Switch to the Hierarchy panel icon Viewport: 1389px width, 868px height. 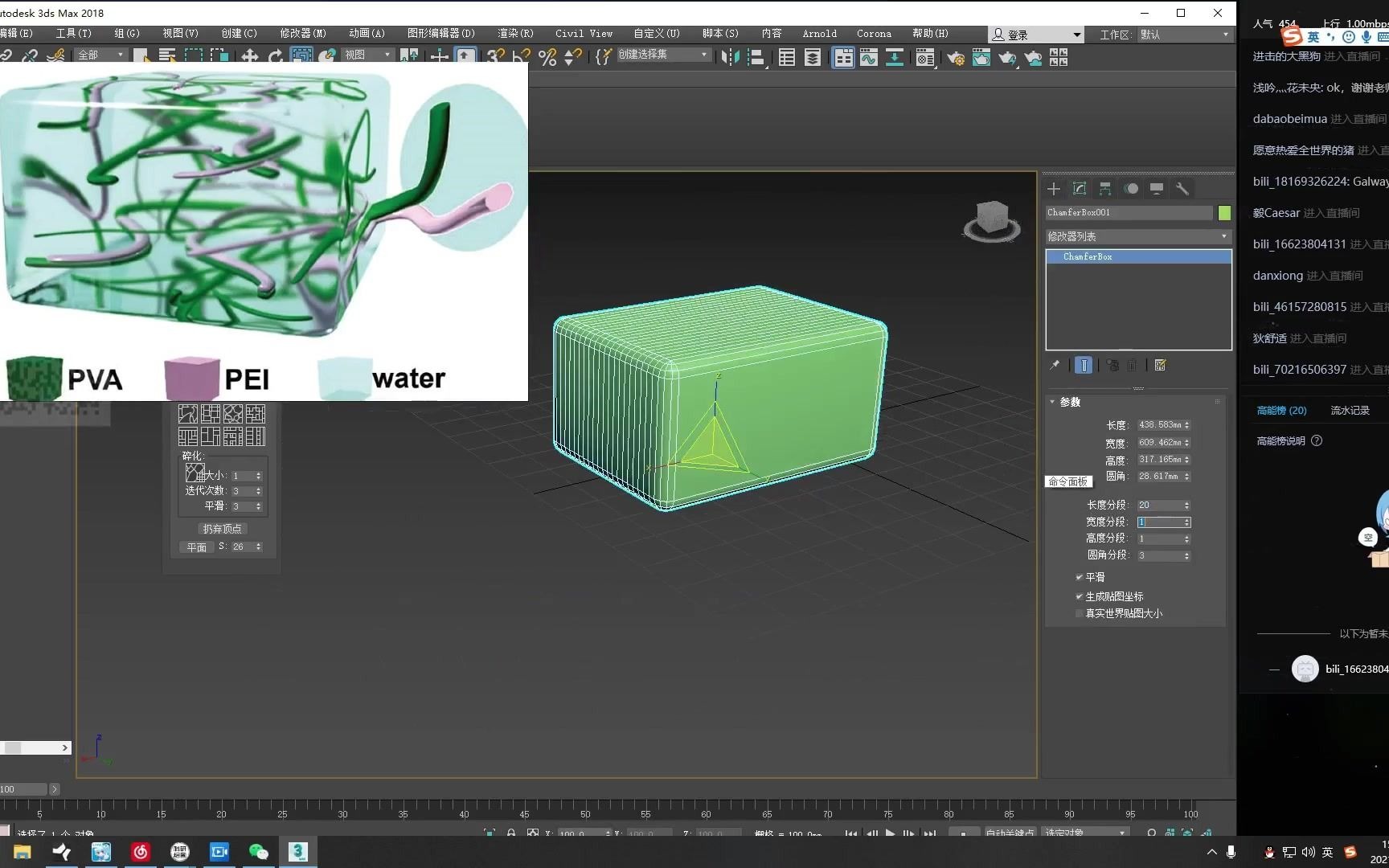click(x=1105, y=189)
